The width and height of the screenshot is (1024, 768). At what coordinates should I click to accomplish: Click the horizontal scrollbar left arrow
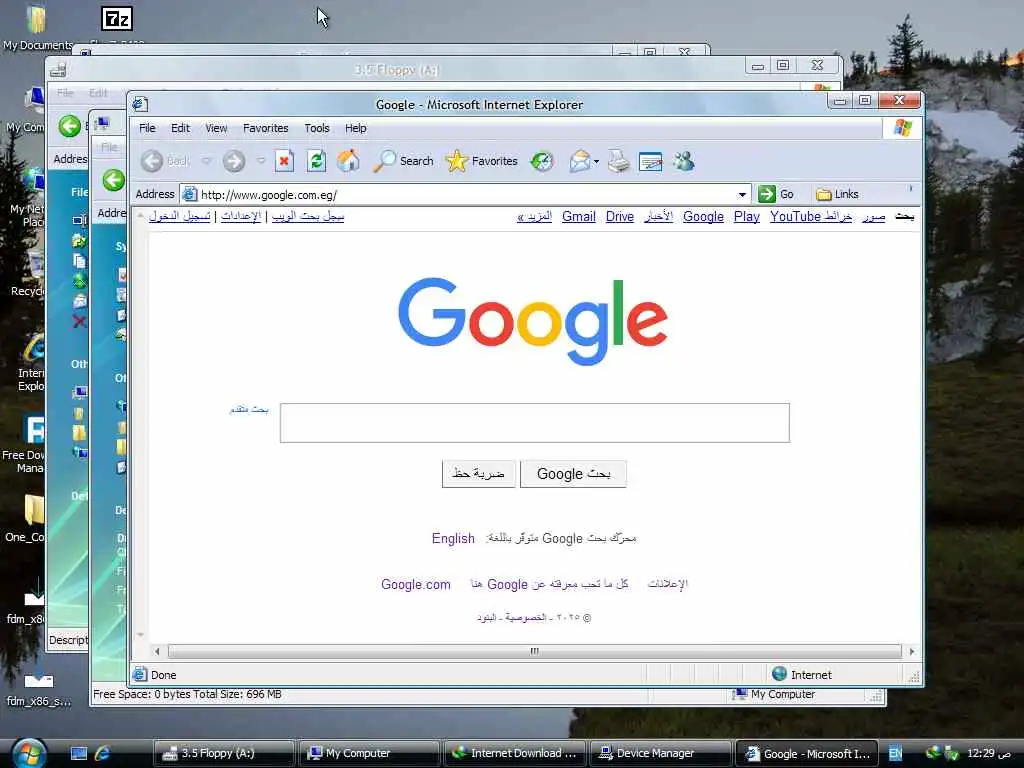click(x=157, y=651)
